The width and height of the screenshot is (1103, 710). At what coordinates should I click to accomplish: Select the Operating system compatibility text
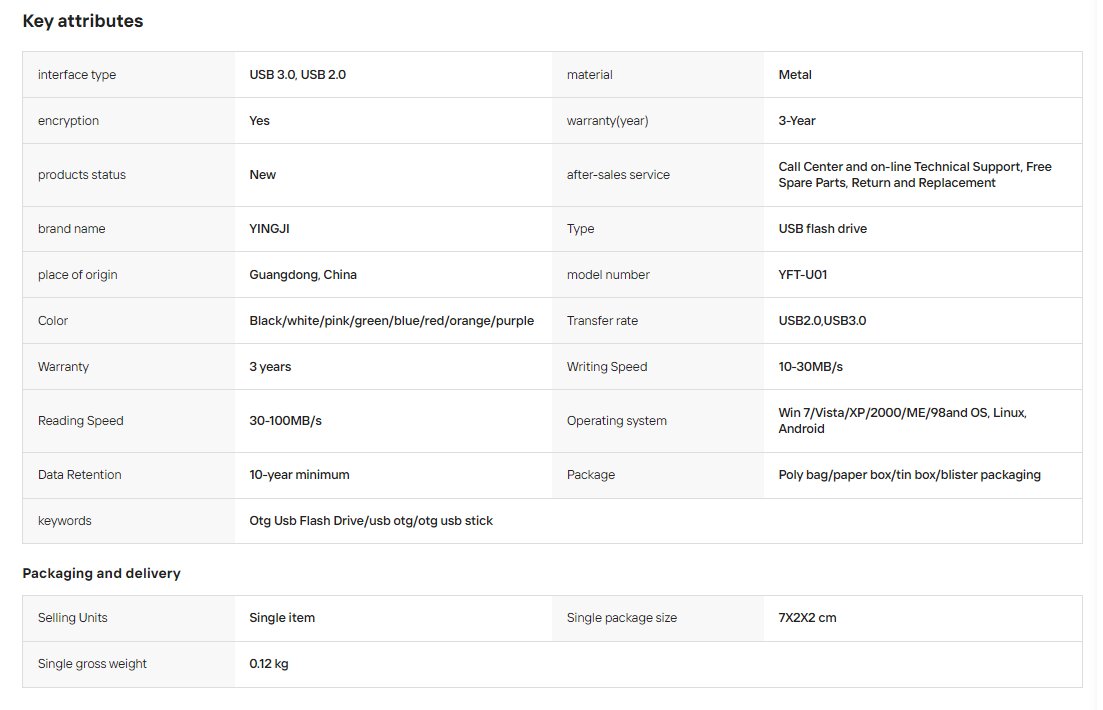pyautogui.click(x=902, y=421)
